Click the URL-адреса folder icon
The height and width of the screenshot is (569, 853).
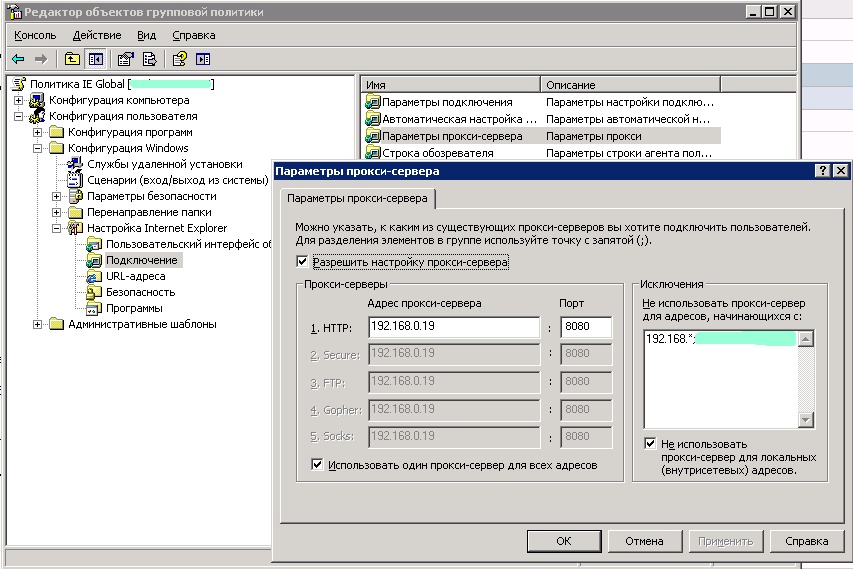[94, 276]
